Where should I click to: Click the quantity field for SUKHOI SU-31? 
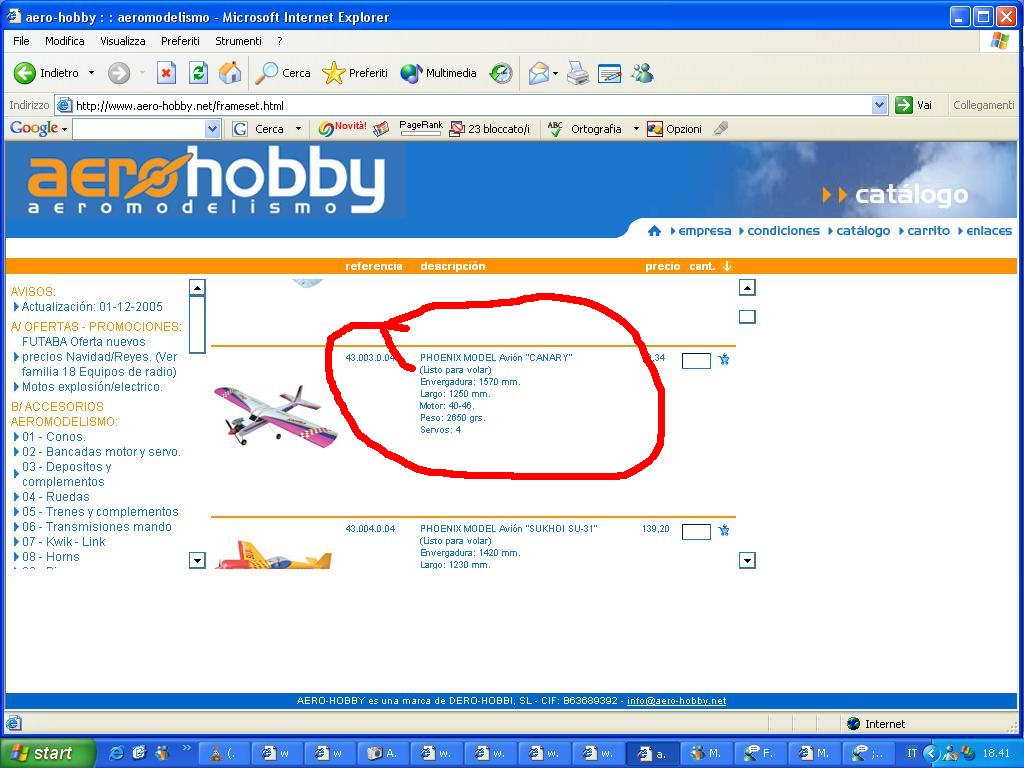tap(696, 532)
